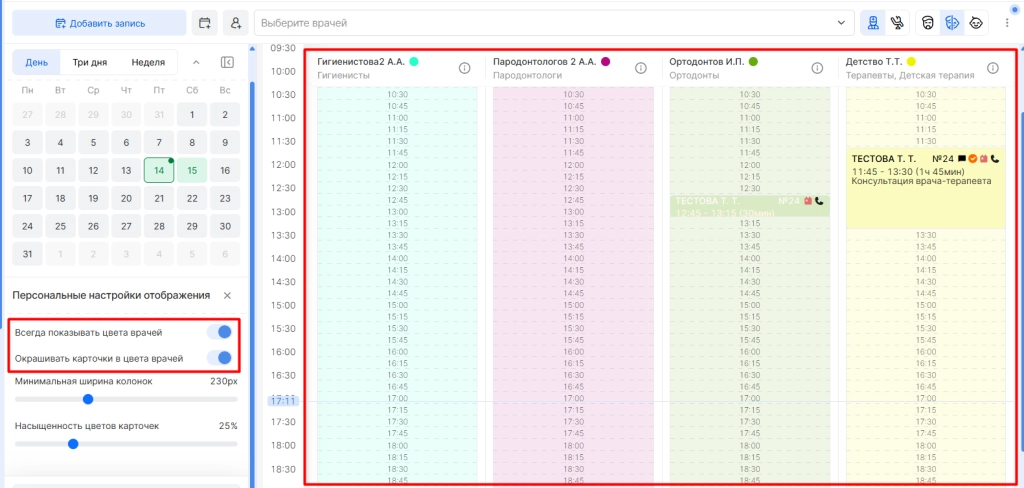Viewport: 1024px width, 488px height.
Task: Click Терапевты, Детская терапия specialty text
Action: click(x=910, y=75)
